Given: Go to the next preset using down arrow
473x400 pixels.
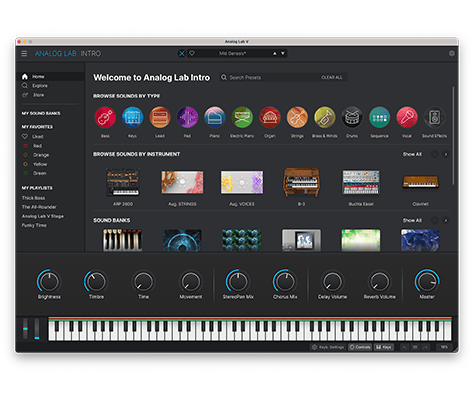Looking at the screenshot, I should point(283,53).
